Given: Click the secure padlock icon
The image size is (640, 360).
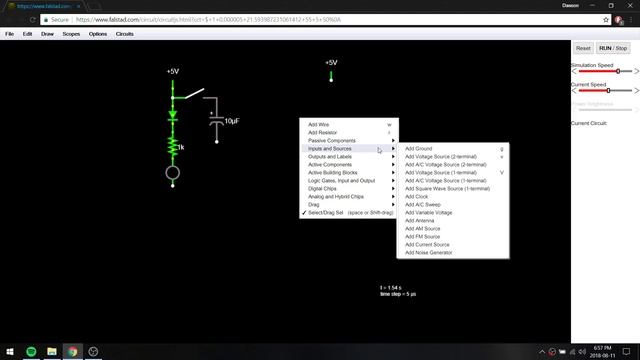Looking at the screenshot, I should coord(46,20).
